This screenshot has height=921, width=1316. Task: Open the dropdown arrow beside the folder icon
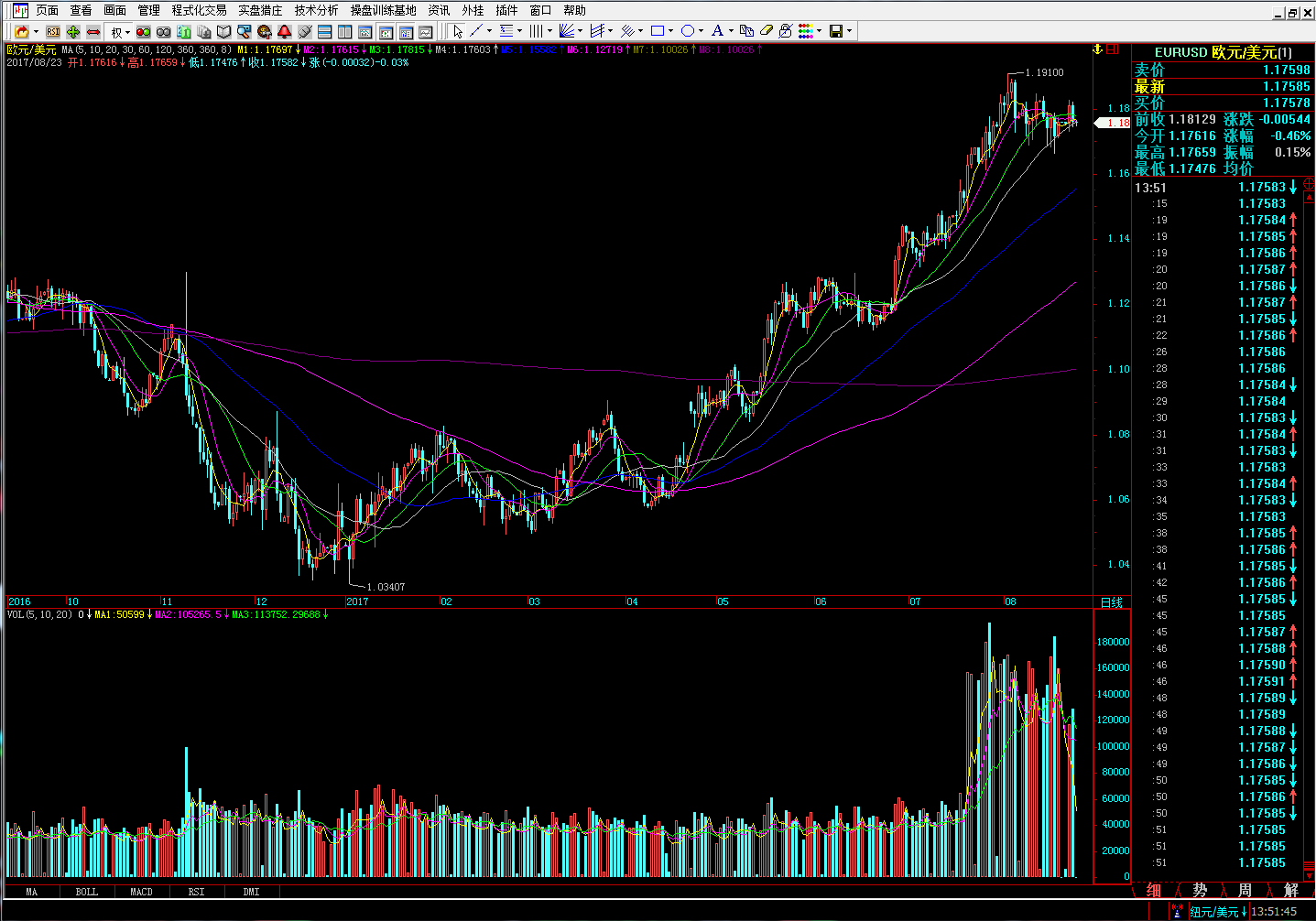(x=36, y=32)
